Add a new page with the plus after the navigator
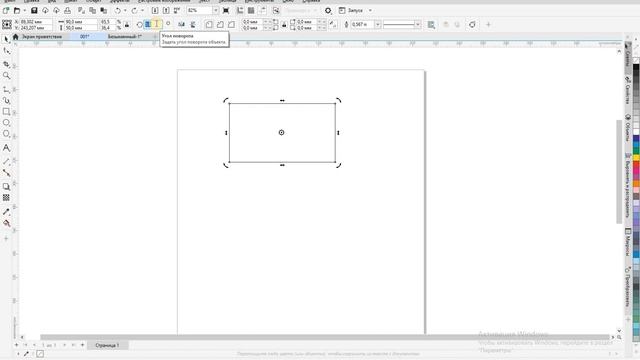This screenshot has width=640, height=360. click(x=82, y=345)
